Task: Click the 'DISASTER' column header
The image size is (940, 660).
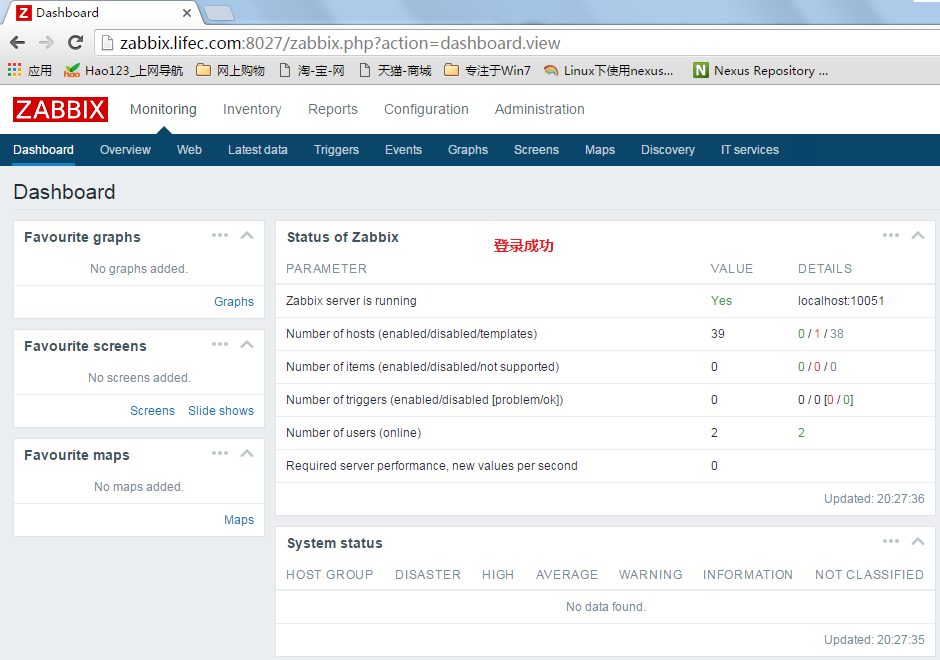Action: [428, 575]
